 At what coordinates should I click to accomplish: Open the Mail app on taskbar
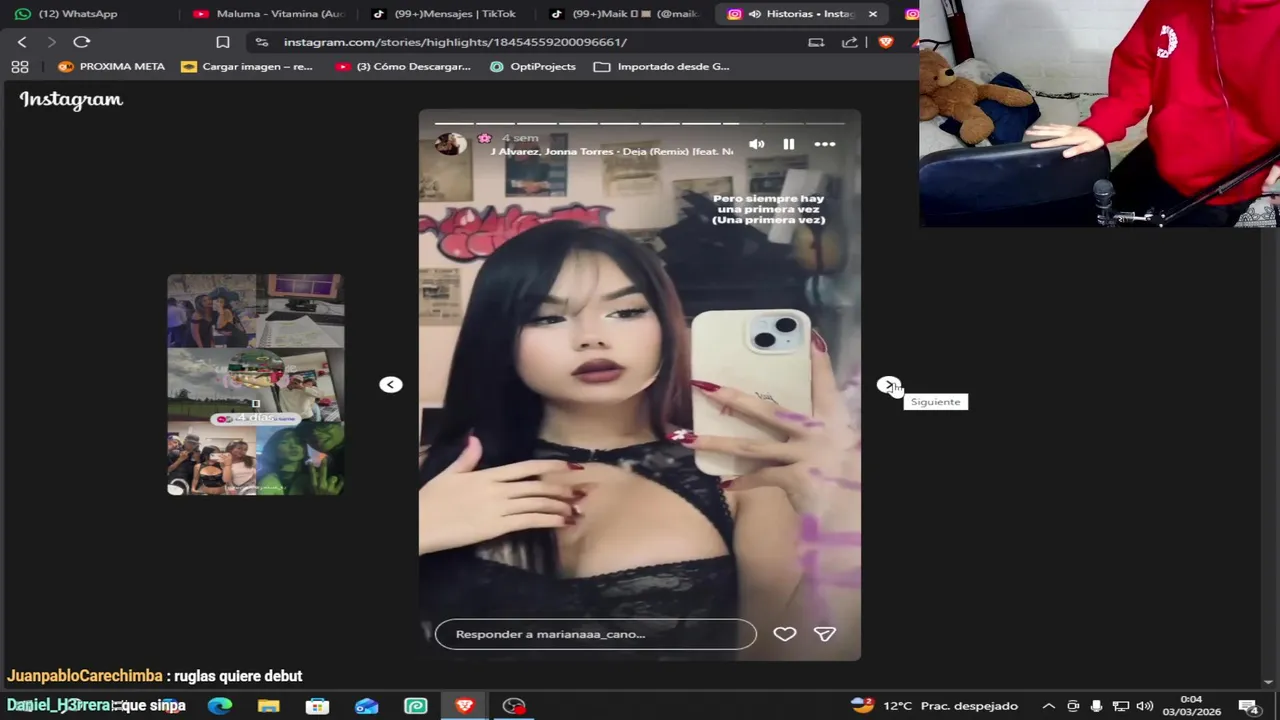click(367, 706)
